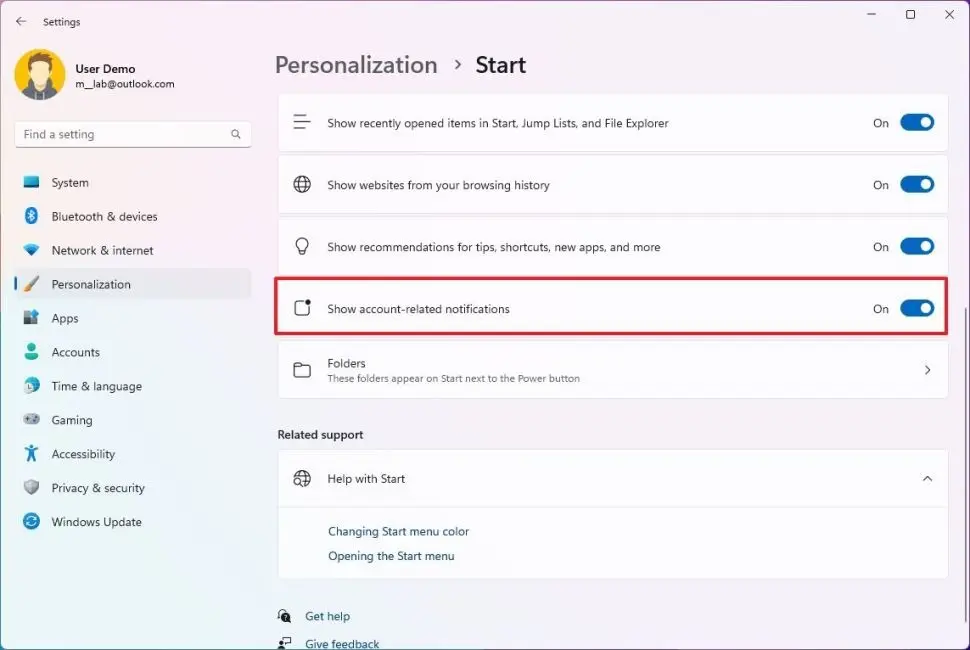Click the Privacy & security shield icon

tap(31, 487)
